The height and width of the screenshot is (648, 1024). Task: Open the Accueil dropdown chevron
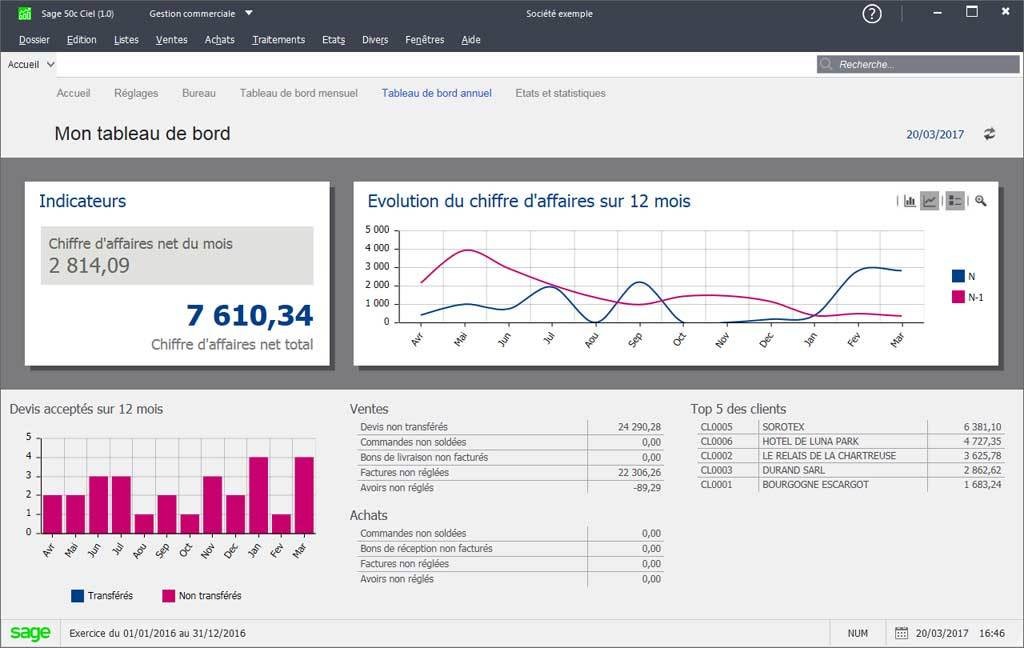50,64
